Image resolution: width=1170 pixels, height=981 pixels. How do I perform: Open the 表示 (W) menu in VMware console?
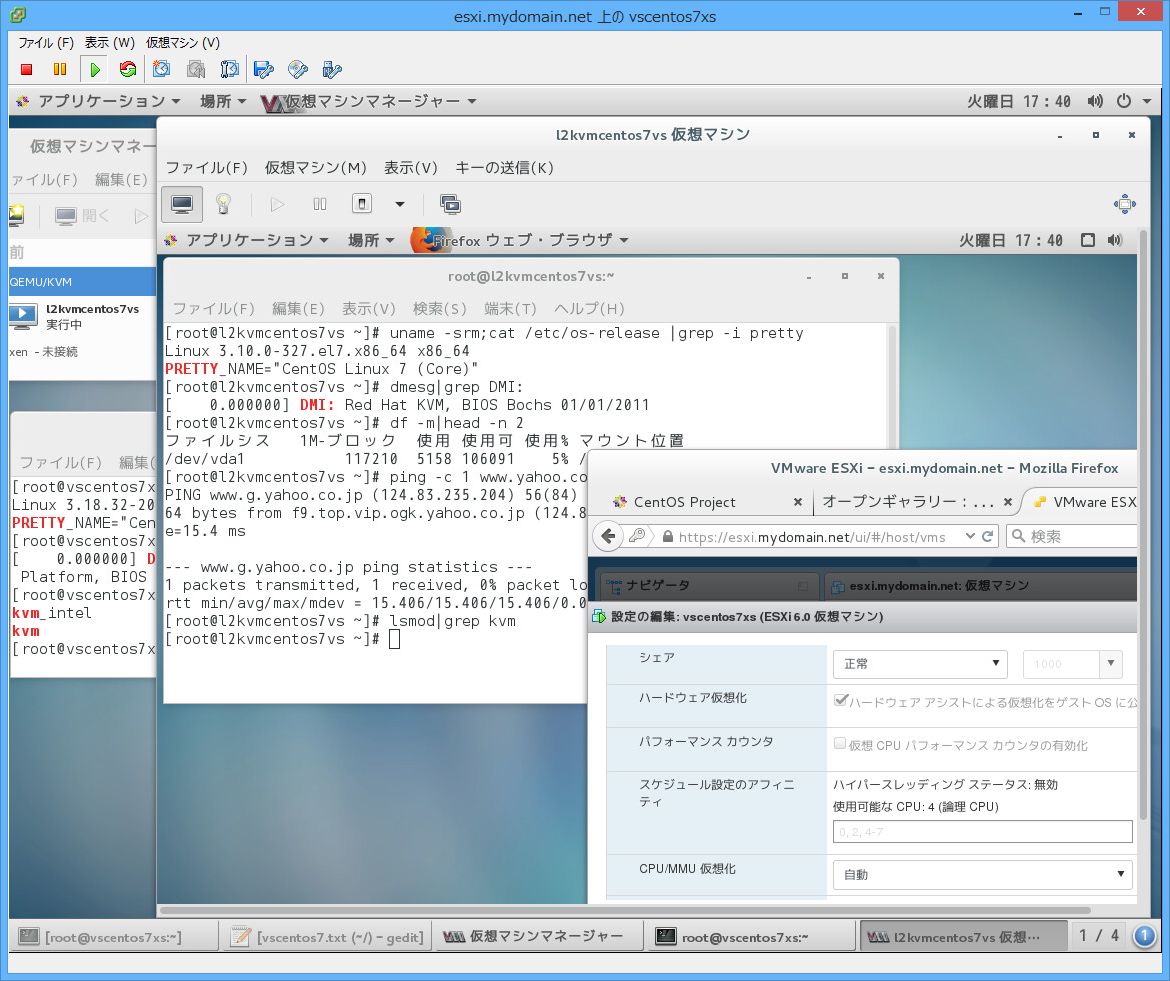coord(109,43)
